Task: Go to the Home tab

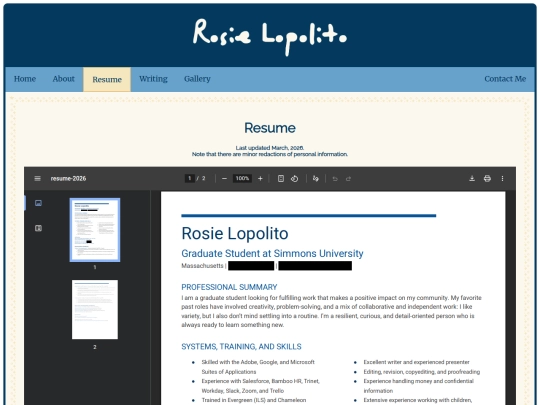Action: point(25,79)
